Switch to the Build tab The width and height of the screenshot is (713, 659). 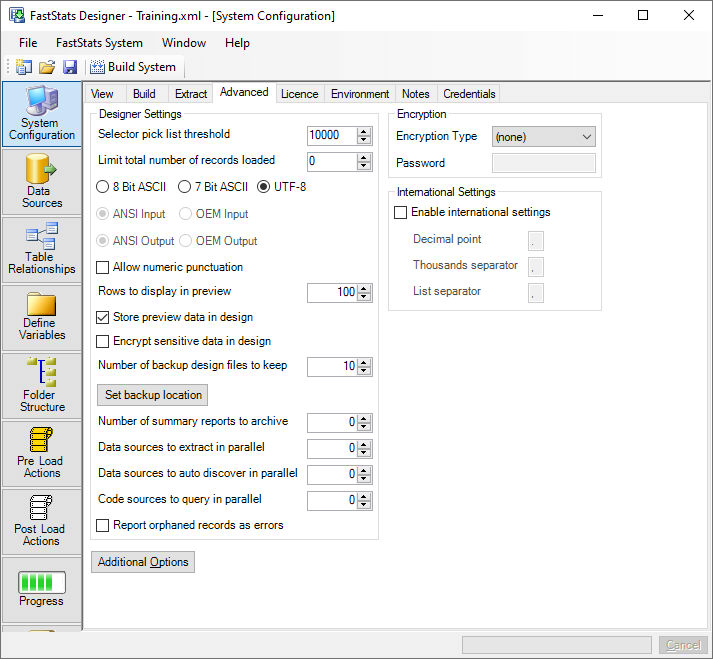tap(144, 94)
